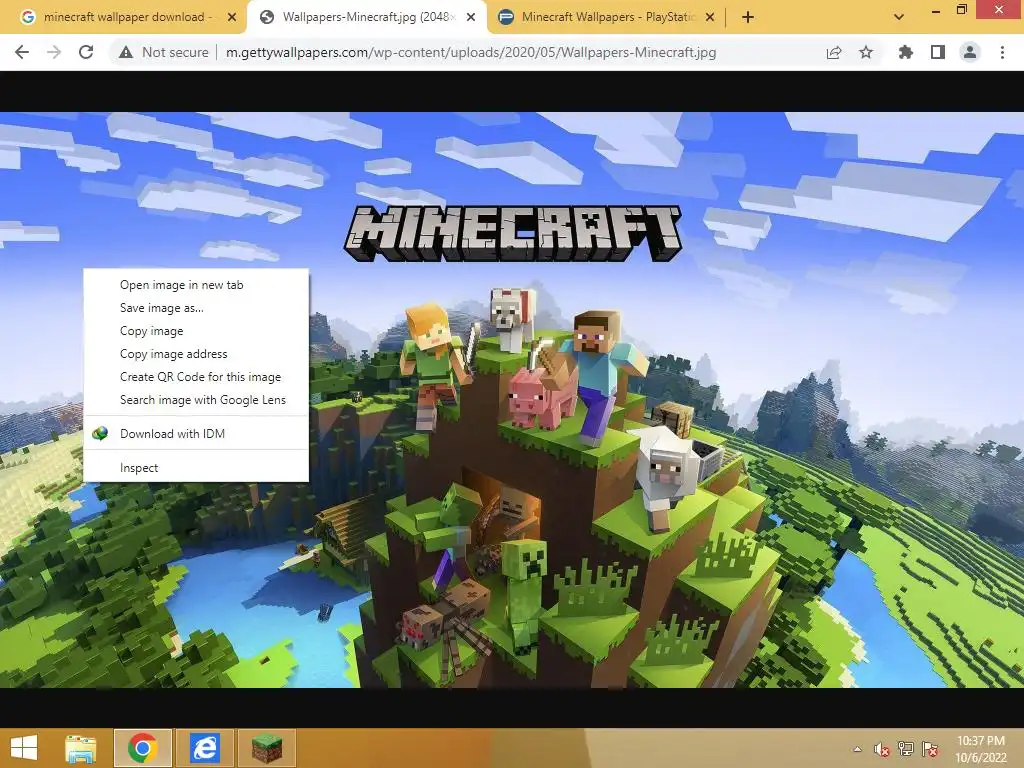The width and height of the screenshot is (1024, 768).
Task: Restore down the Chrome window
Action: pos(961,10)
